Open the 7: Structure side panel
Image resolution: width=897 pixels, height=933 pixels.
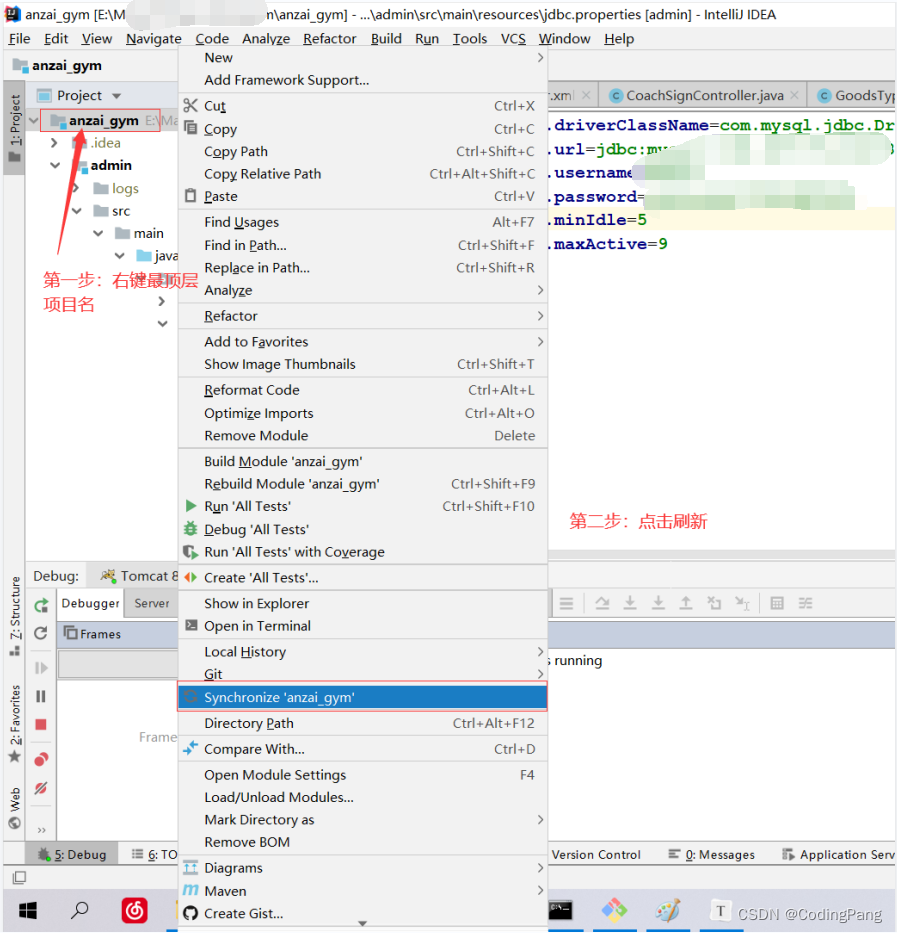click(x=14, y=615)
